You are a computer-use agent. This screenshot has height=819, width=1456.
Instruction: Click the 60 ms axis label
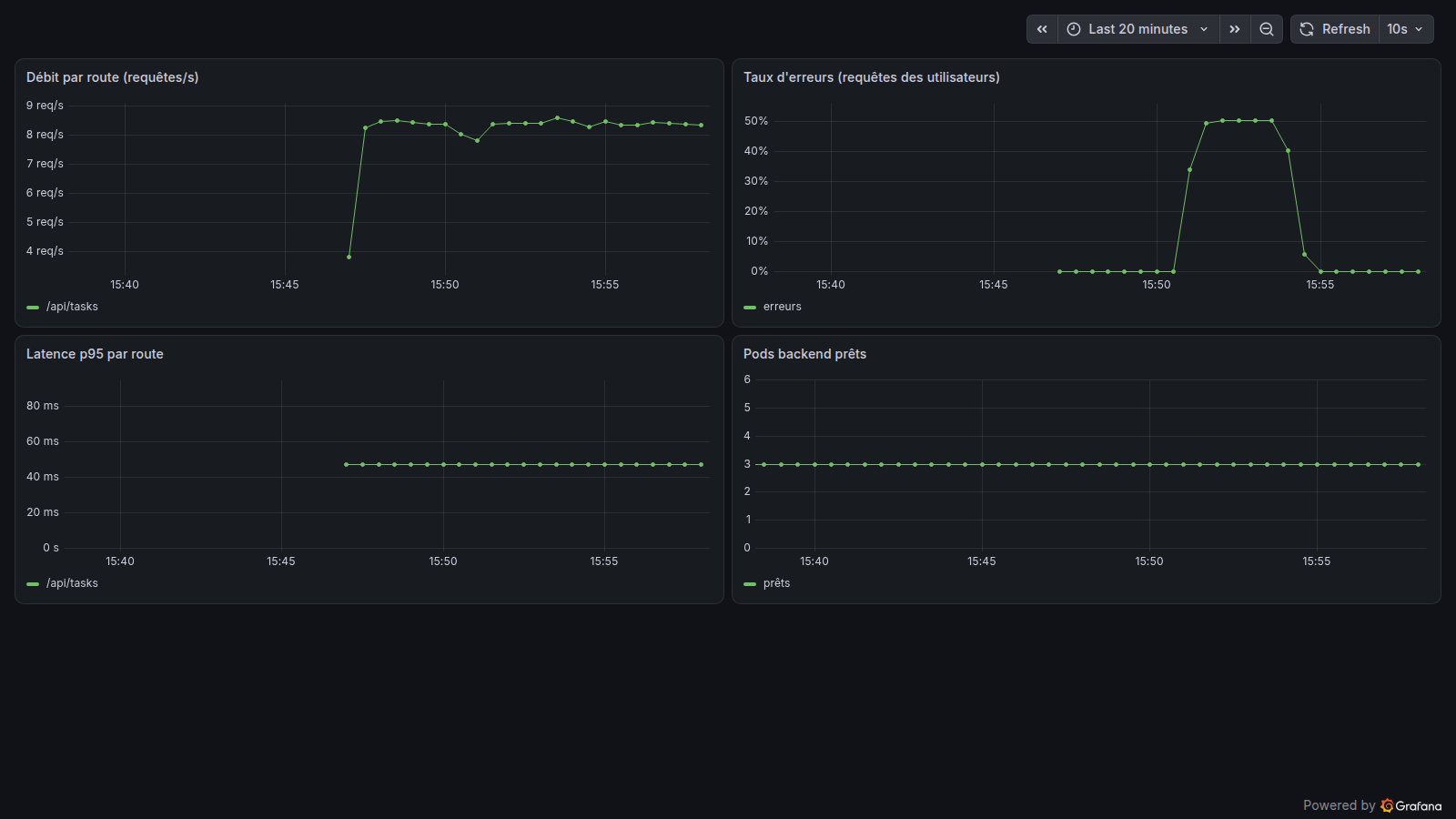point(43,441)
